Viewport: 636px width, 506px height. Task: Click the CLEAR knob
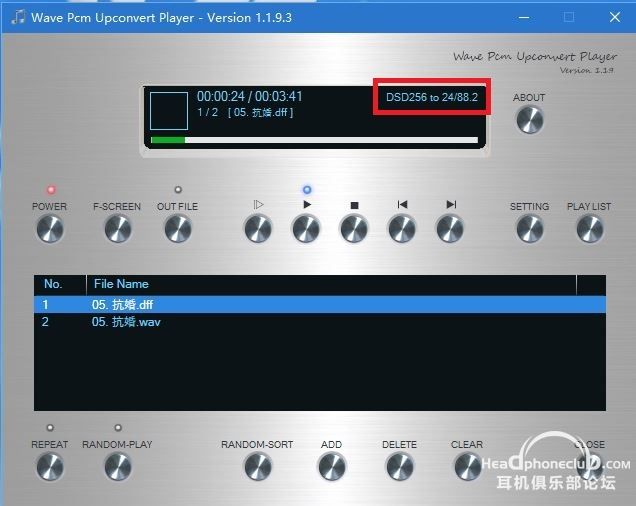(467, 467)
